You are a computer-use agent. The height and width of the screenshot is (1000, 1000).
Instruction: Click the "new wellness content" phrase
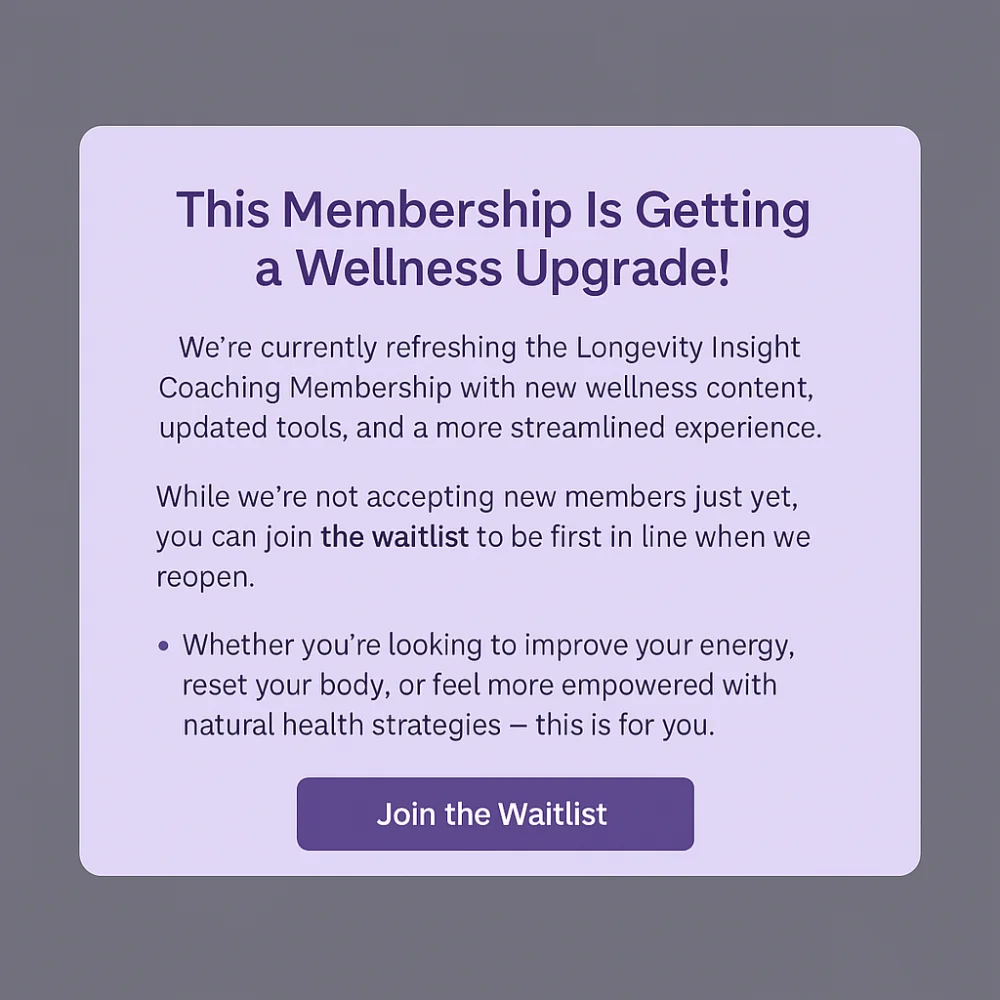click(x=669, y=388)
